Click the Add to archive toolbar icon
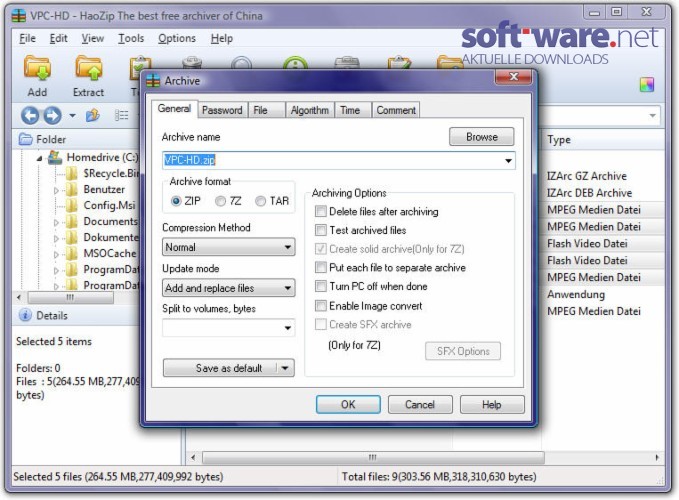Screen dimensions: 679x500 click(x=37, y=68)
